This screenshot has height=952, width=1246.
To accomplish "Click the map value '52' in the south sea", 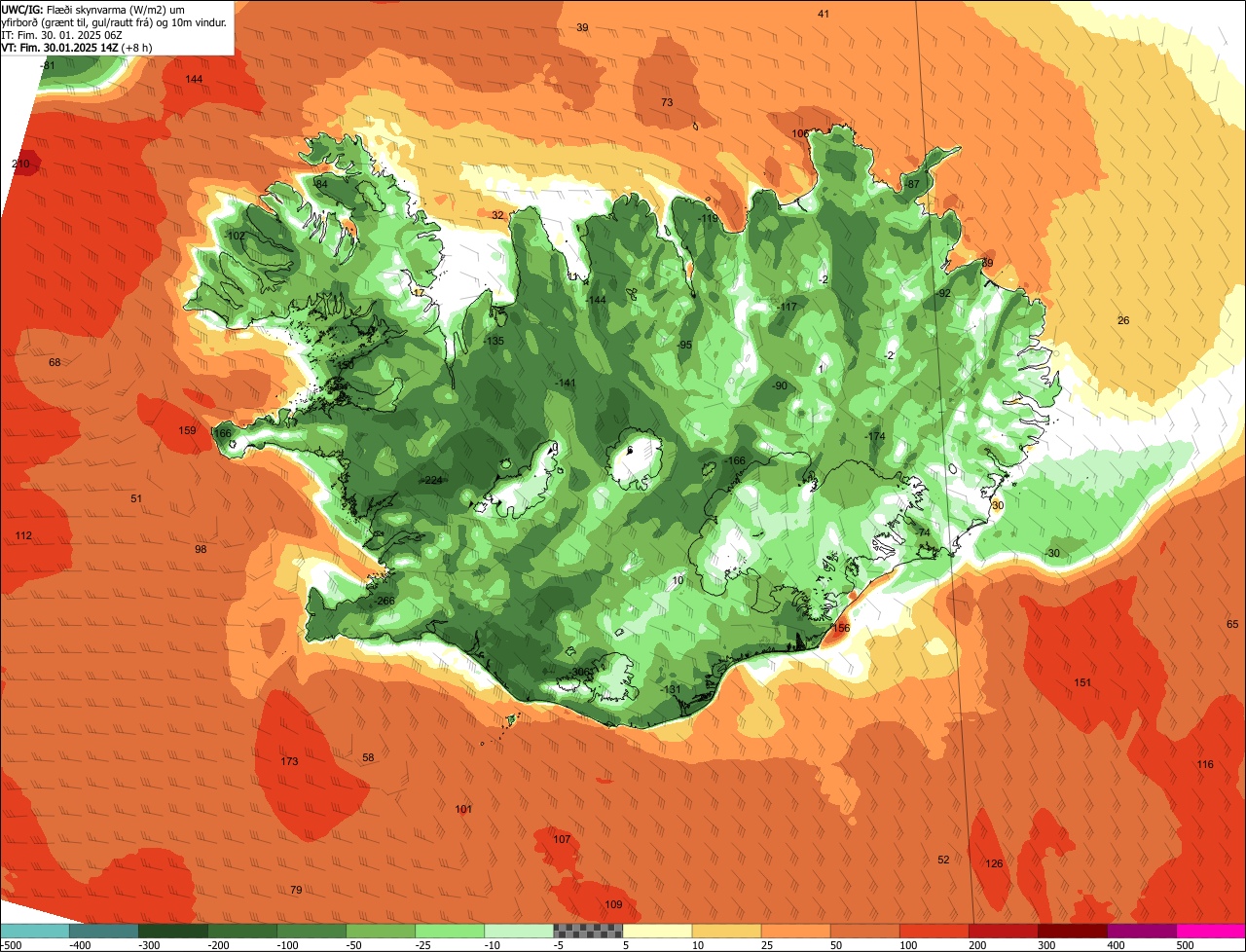I will pyautogui.click(x=943, y=860).
